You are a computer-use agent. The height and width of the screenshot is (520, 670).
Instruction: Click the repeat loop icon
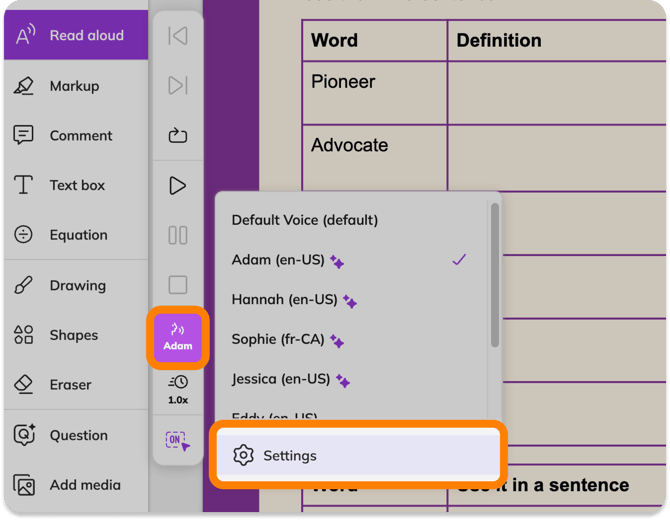tap(178, 135)
